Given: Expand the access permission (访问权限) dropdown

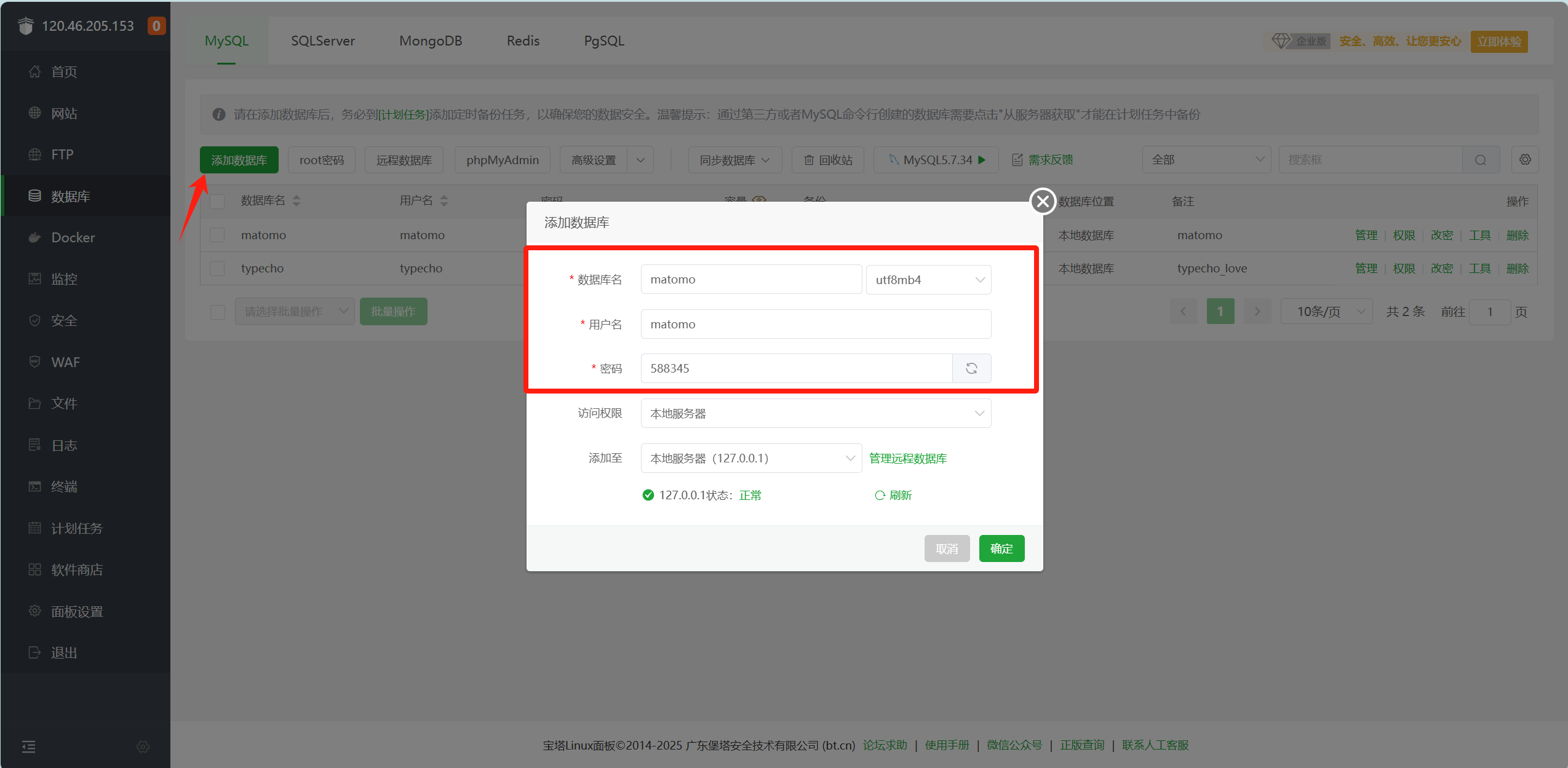Looking at the screenshot, I should click(x=816, y=413).
